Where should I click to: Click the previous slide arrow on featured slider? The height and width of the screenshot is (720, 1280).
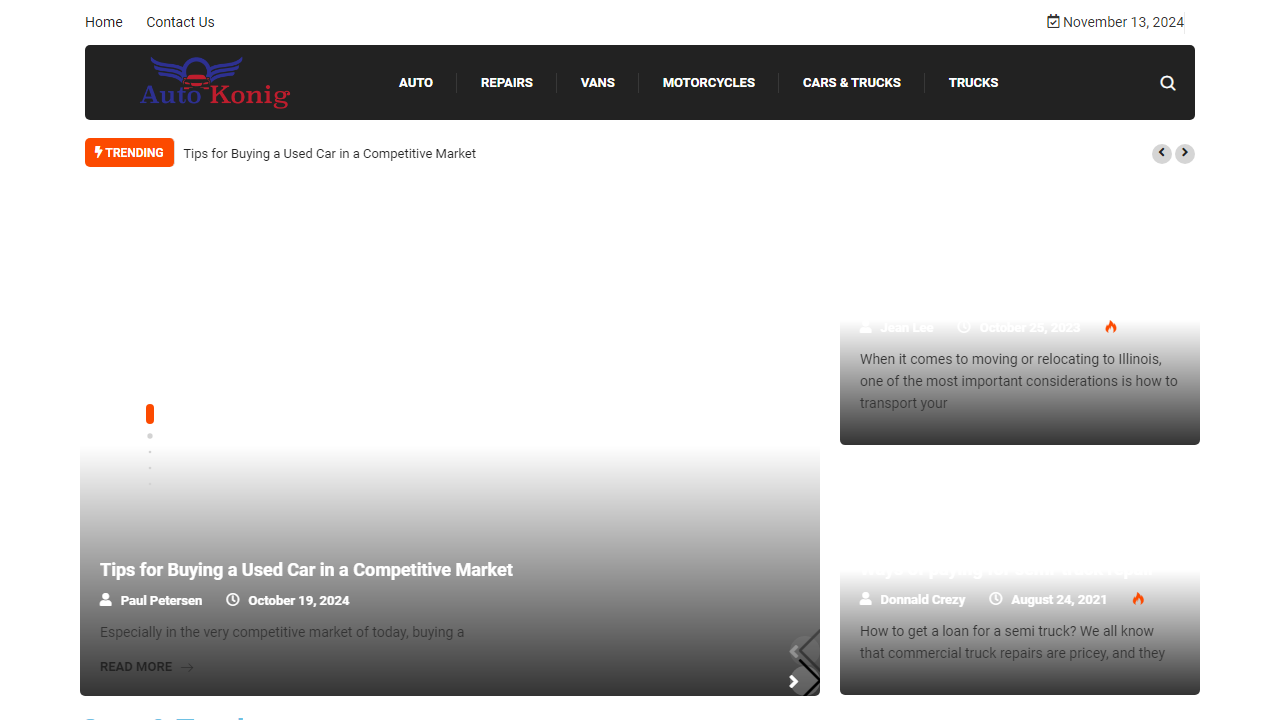point(795,651)
